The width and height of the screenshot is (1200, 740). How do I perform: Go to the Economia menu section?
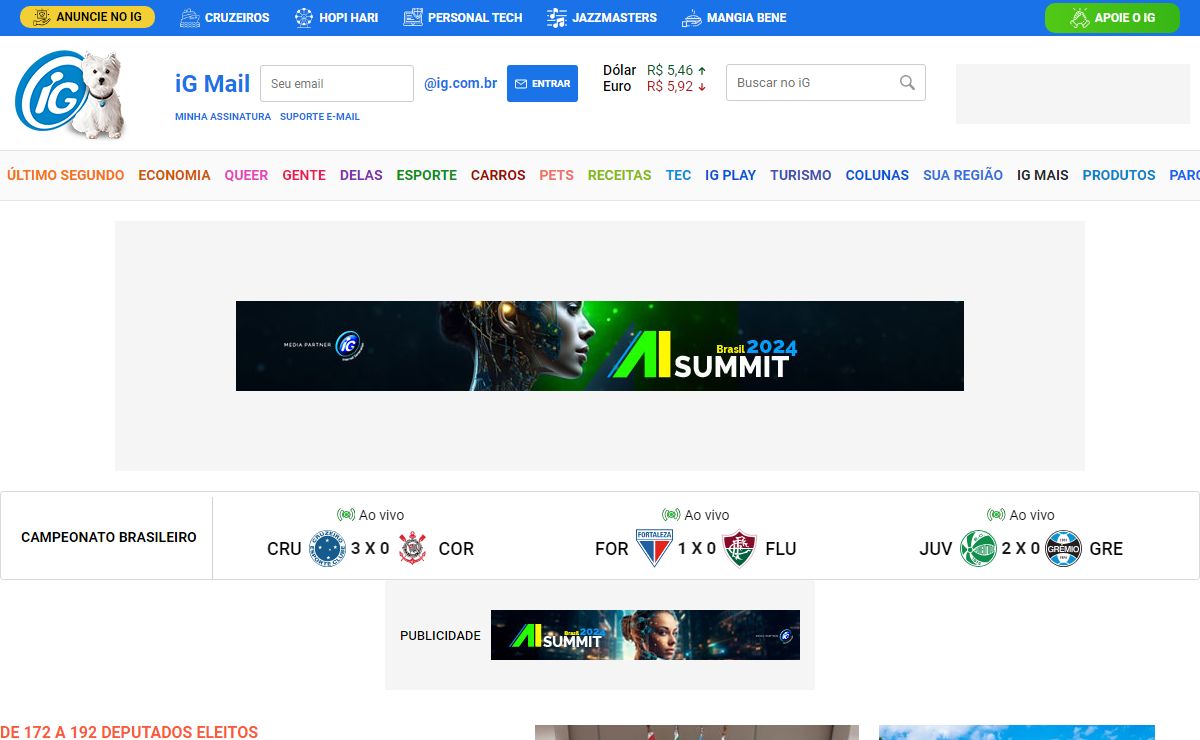tap(174, 175)
